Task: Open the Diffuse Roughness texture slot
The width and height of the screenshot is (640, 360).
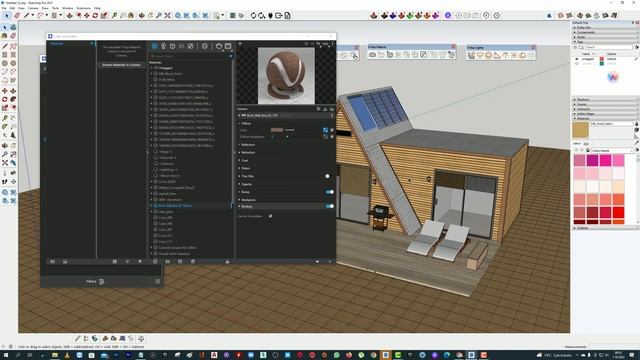Action: tap(325, 137)
